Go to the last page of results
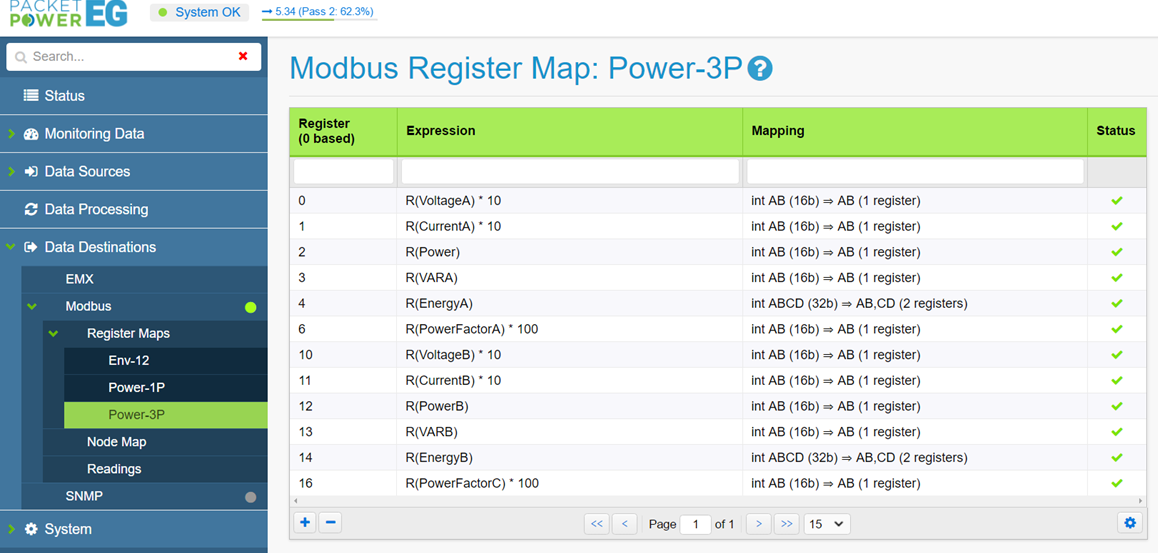This screenshot has width=1158, height=553. (787, 524)
